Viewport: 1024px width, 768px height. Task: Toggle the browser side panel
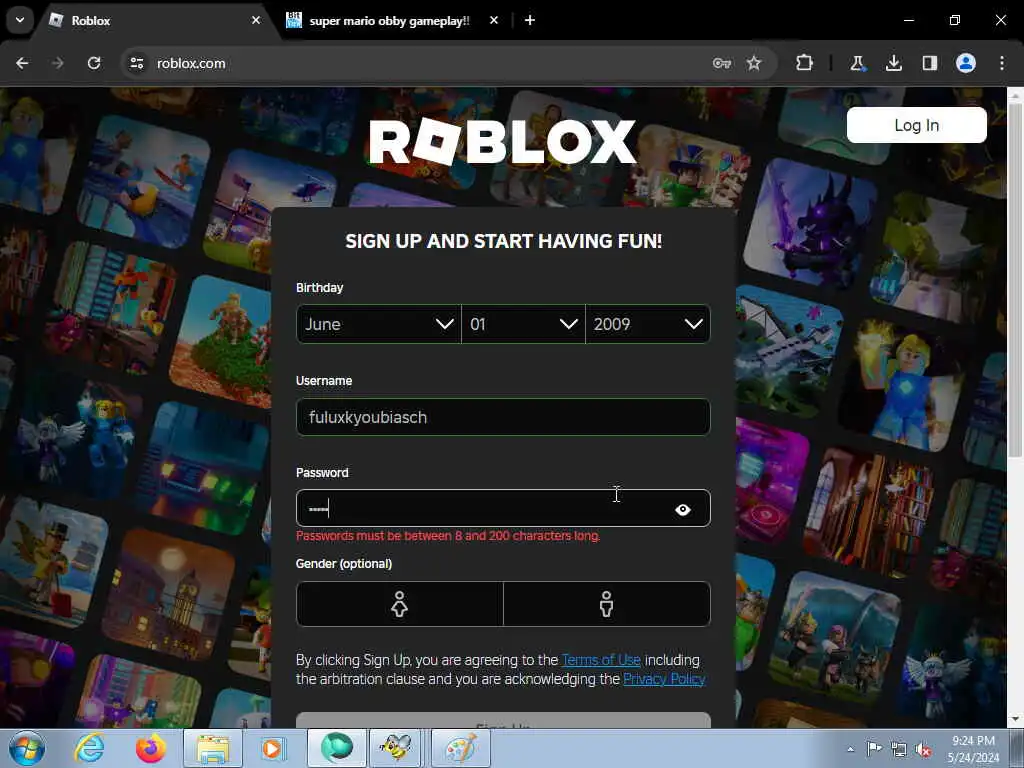click(x=930, y=63)
